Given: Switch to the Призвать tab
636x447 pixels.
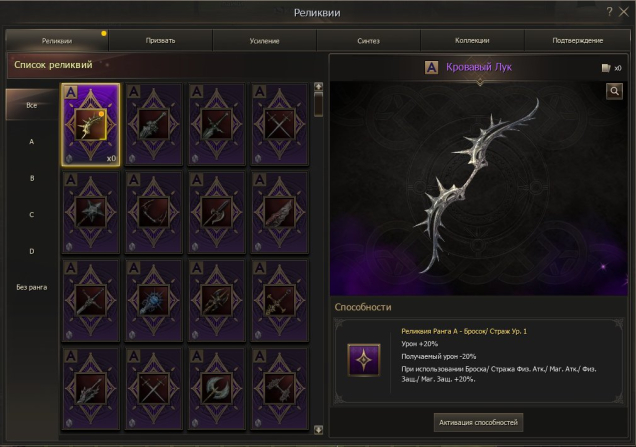Looking at the screenshot, I should [161, 41].
